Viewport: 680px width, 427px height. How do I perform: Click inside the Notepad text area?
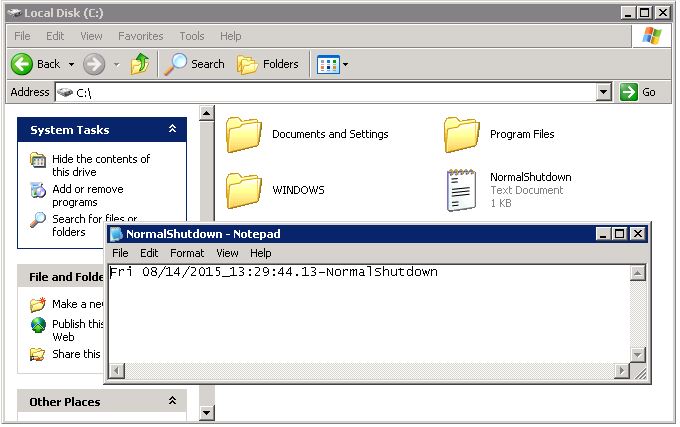pos(369,314)
